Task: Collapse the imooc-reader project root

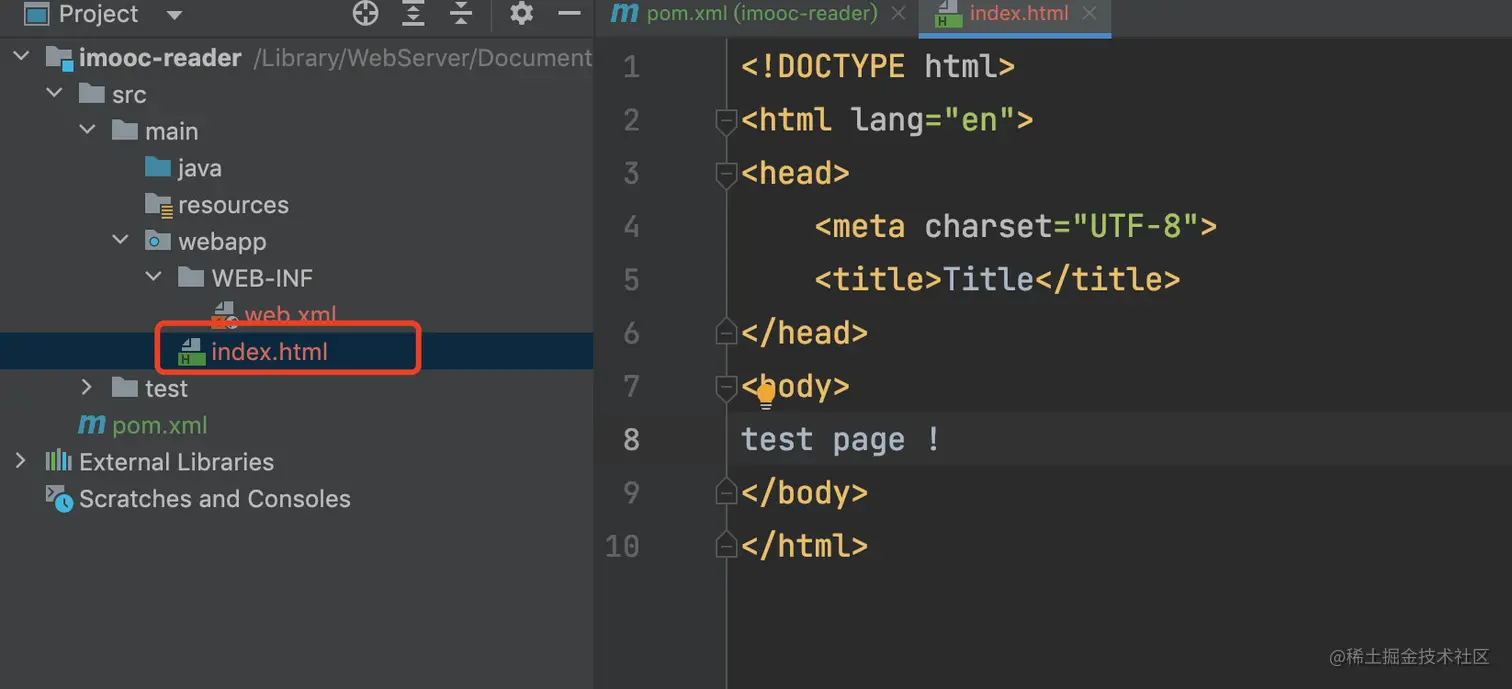Action: [x=21, y=57]
